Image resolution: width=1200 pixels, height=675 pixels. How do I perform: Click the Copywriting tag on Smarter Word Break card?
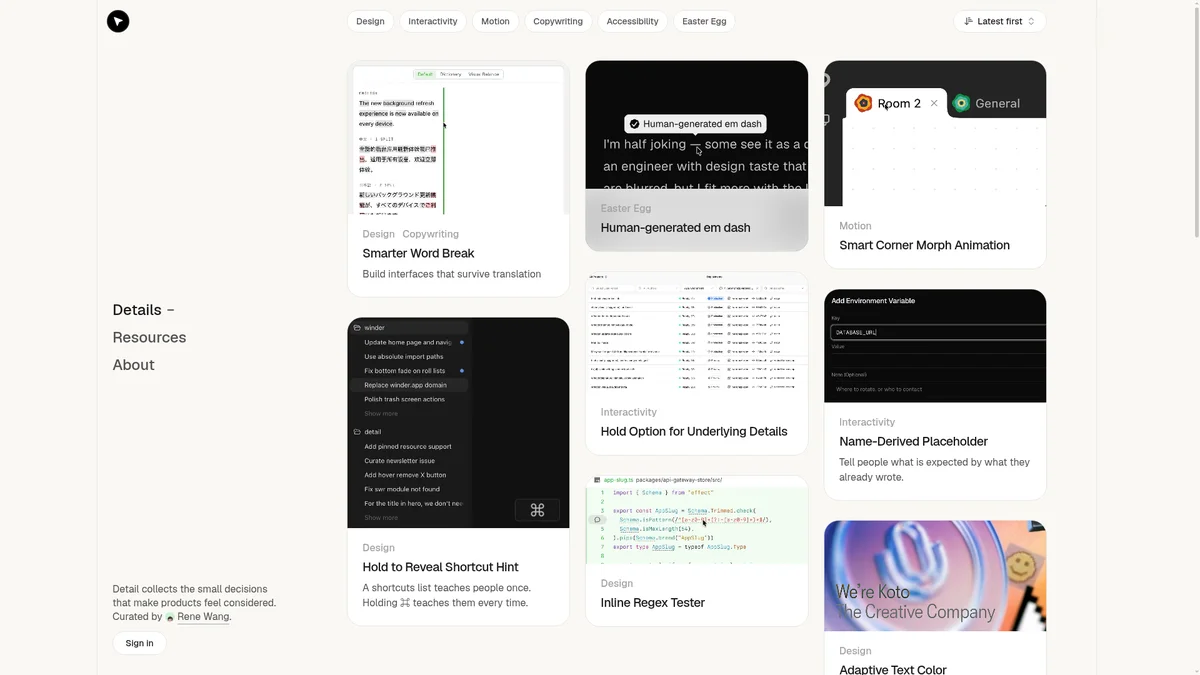click(x=431, y=234)
